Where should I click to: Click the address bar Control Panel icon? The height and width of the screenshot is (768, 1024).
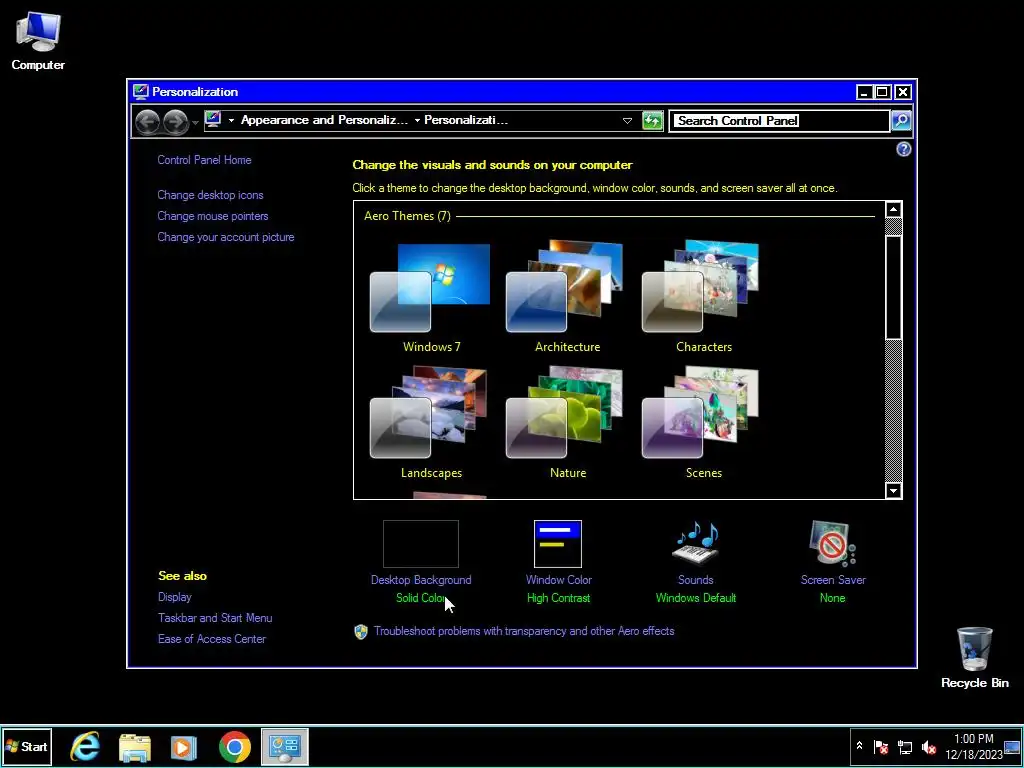[213, 120]
